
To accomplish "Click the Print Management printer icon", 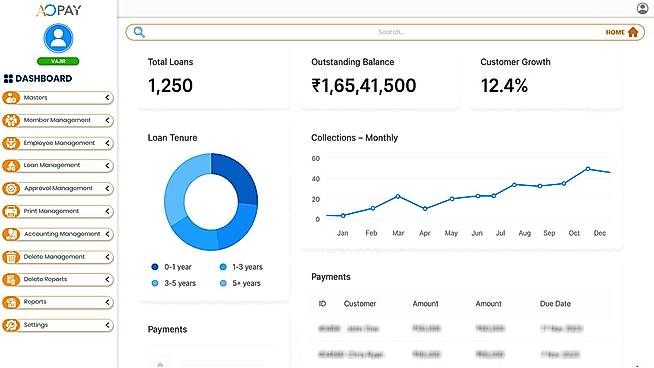I will click(x=11, y=212).
